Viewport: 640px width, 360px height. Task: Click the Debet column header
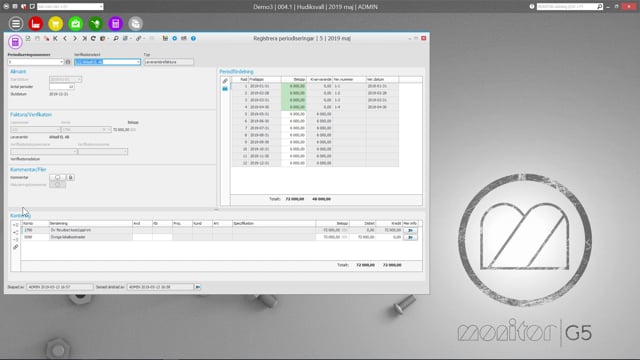pos(362,224)
